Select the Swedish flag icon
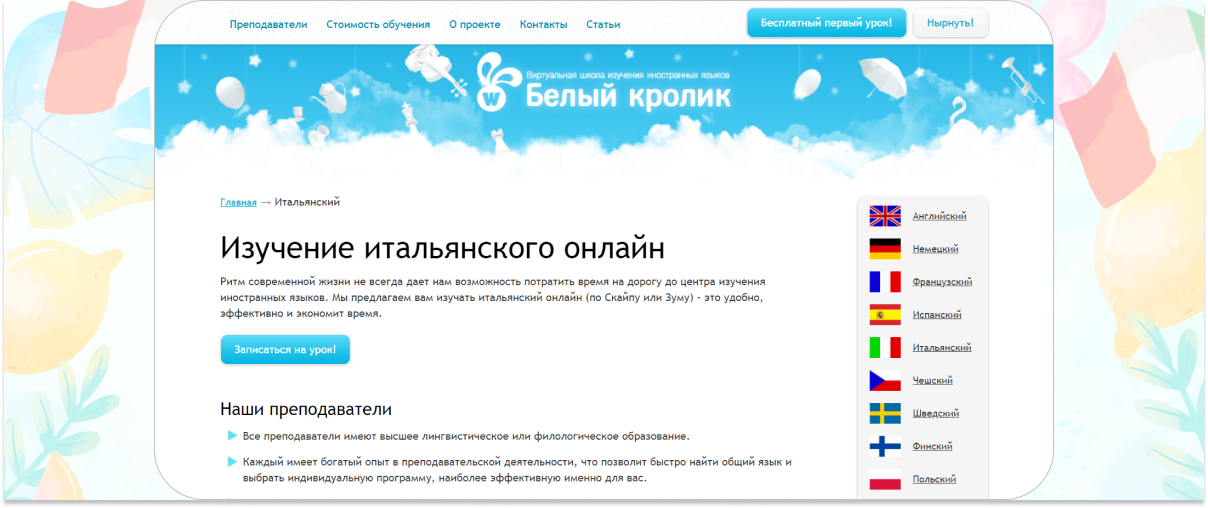This screenshot has width=1208, height=508. click(x=885, y=414)
